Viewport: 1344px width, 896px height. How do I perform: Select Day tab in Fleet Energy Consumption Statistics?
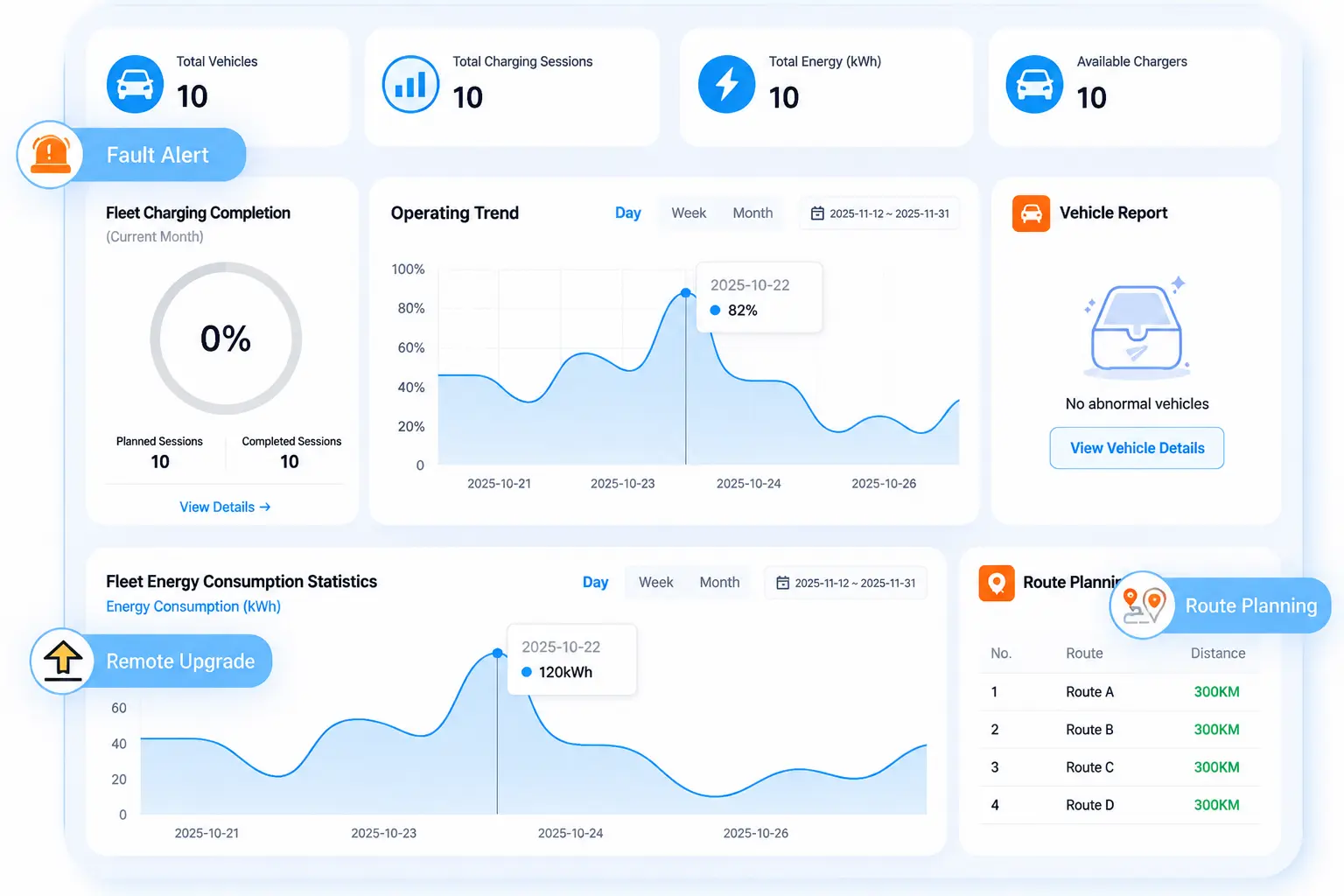(595, 582)
